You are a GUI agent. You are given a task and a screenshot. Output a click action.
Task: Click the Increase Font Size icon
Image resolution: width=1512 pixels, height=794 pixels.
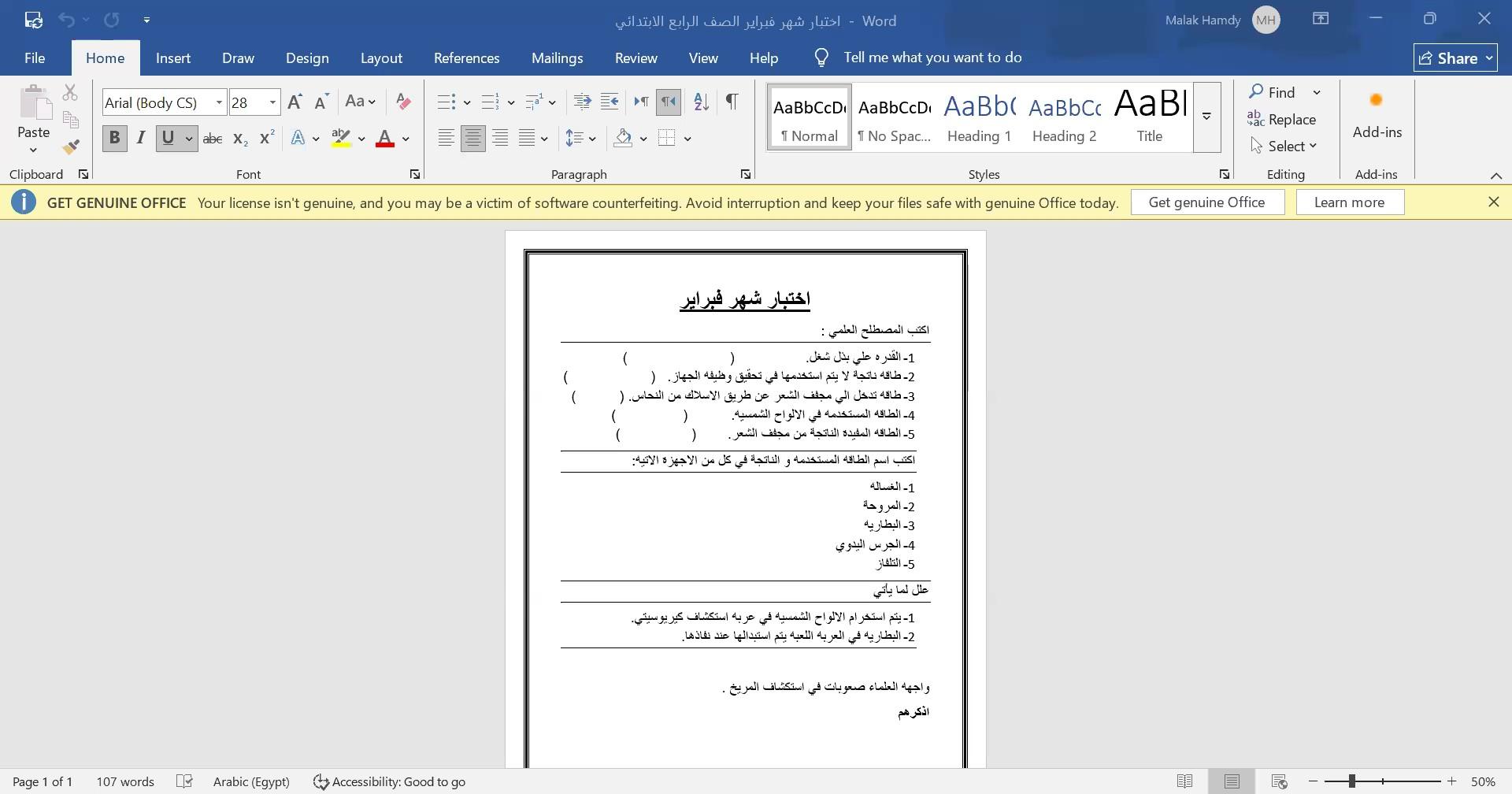pos(295,102)
